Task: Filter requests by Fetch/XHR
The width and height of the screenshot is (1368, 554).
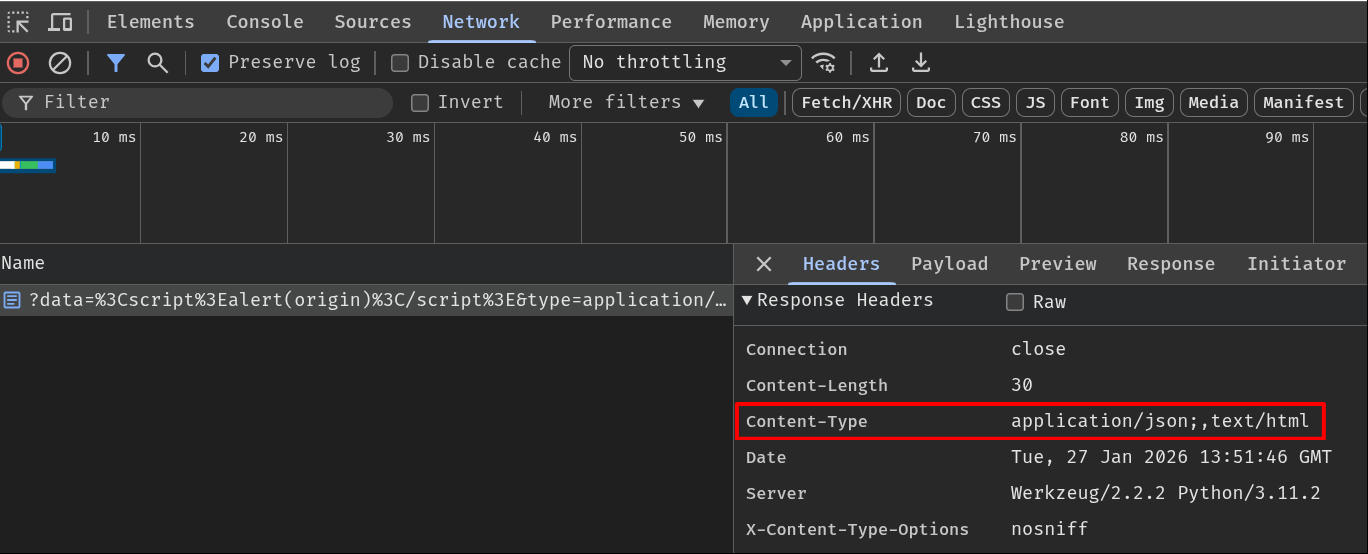Action: pos(846,102)
